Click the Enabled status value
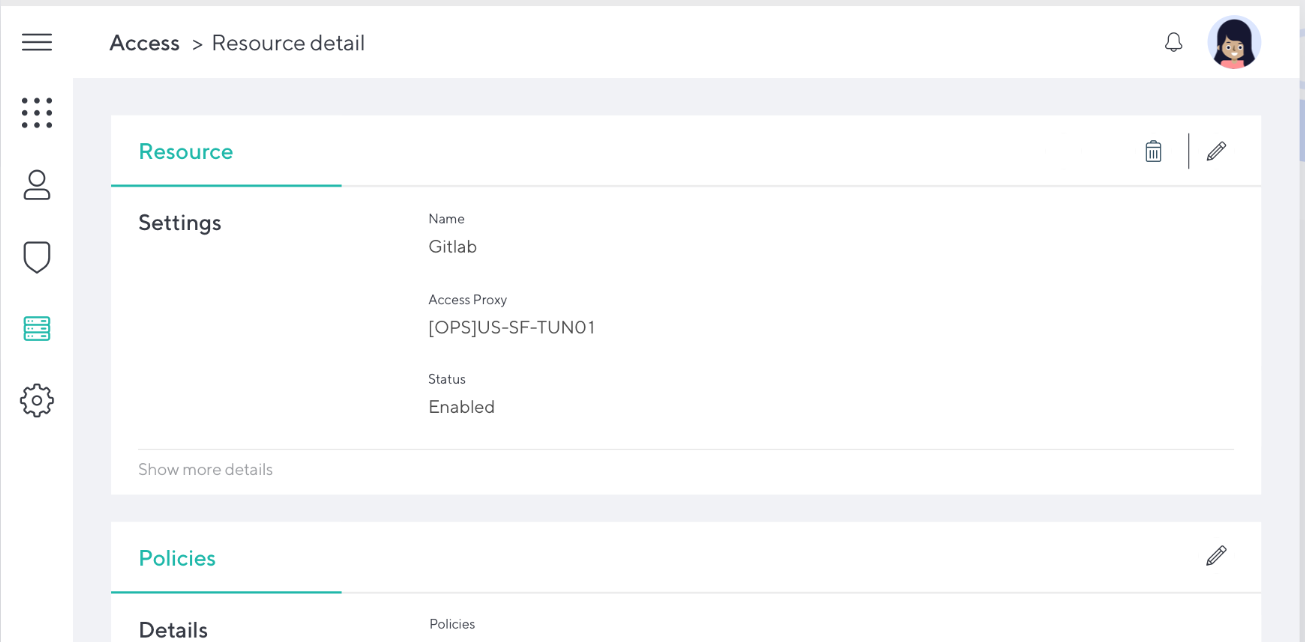Screen dimensions: 1305x642 [461, 407]
